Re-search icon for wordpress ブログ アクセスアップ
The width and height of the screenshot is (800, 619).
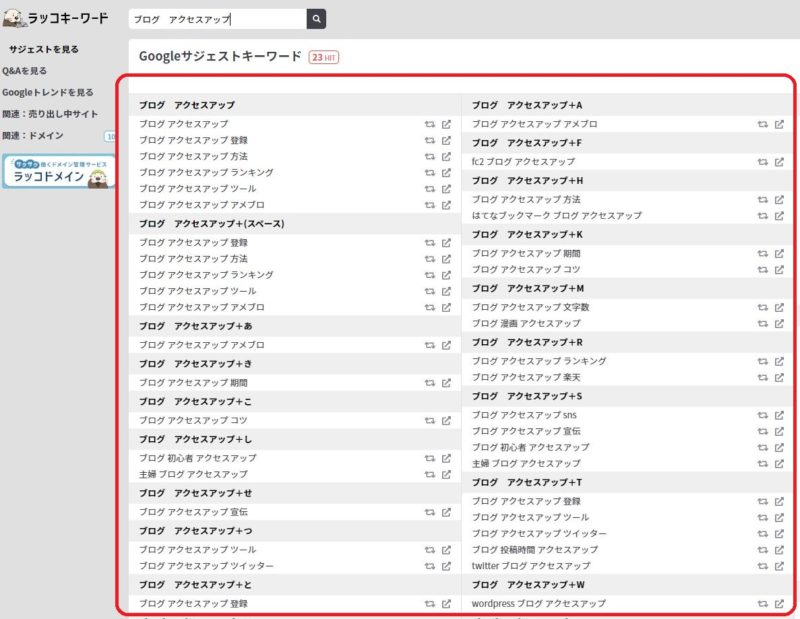click(x=762, y=604)
